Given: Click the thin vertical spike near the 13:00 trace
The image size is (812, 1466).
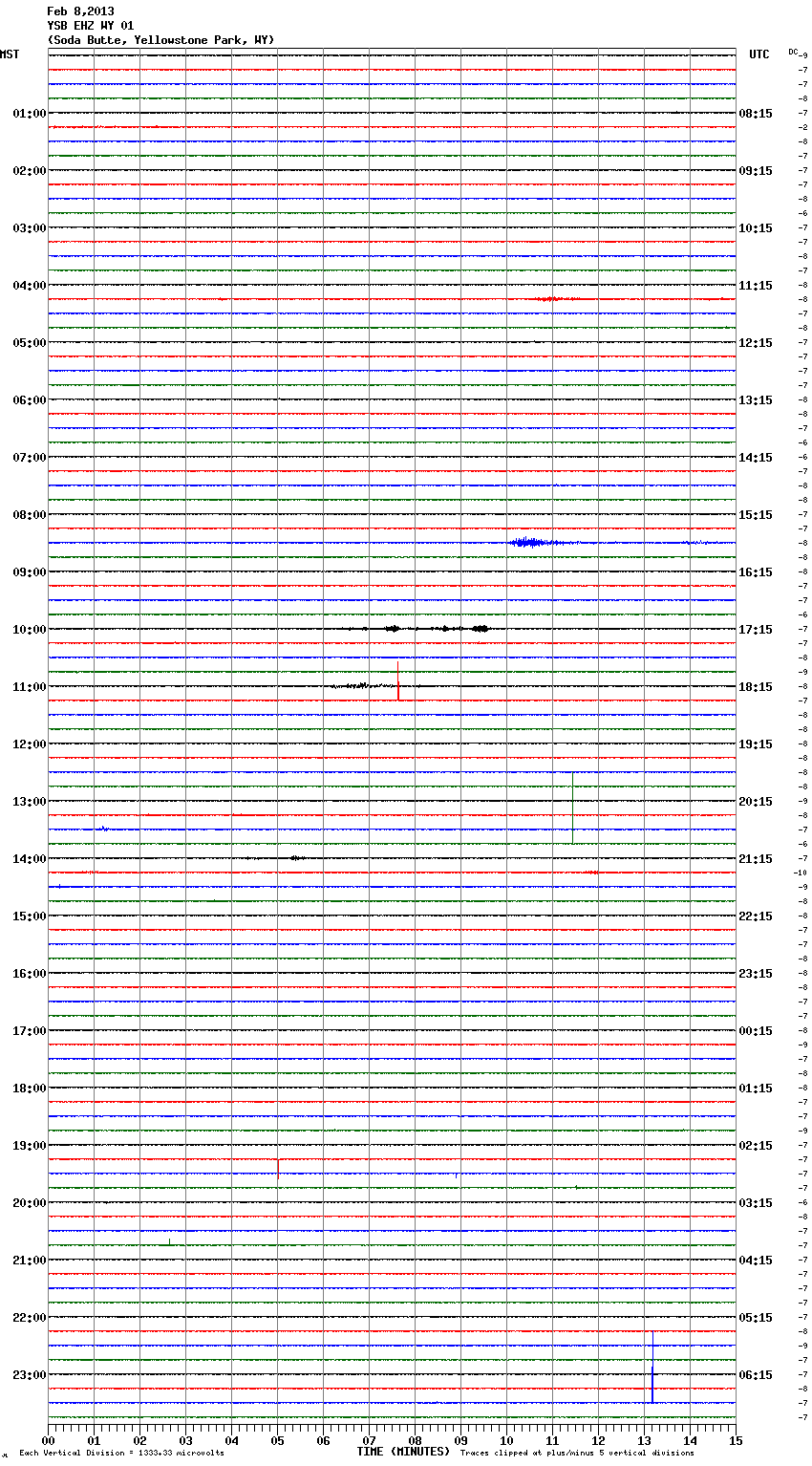Looking at the screenshot, I should pyautogui.click(x=572, y=808).
